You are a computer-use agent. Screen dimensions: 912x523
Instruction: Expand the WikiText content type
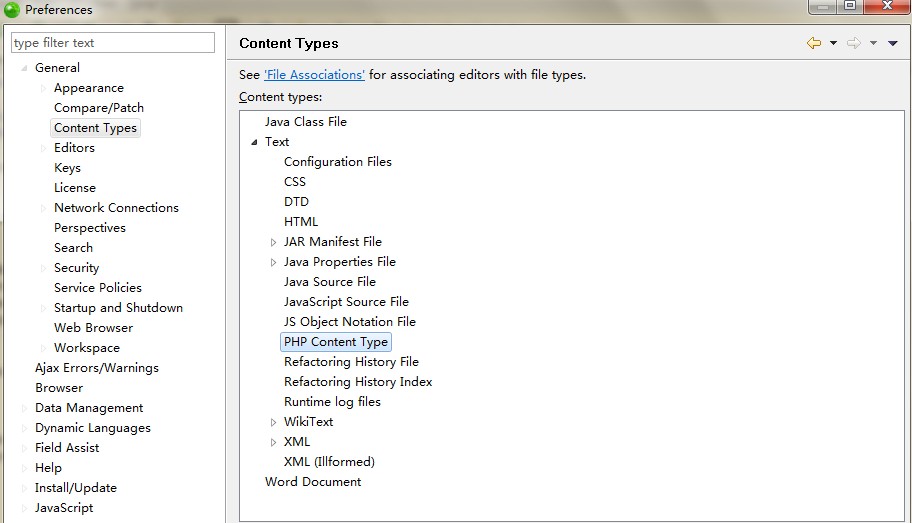pos(273,422)
